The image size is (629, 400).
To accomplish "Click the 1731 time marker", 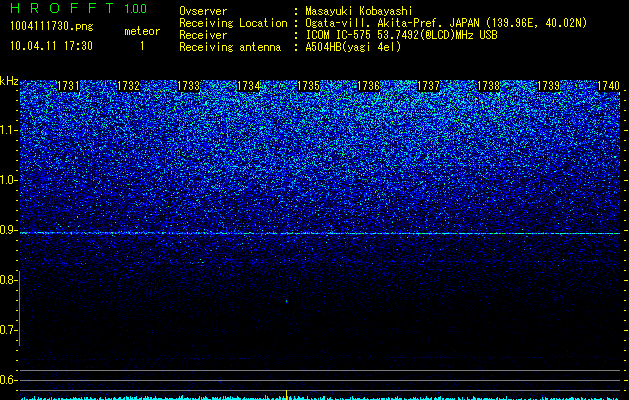I will click(68, 86).
